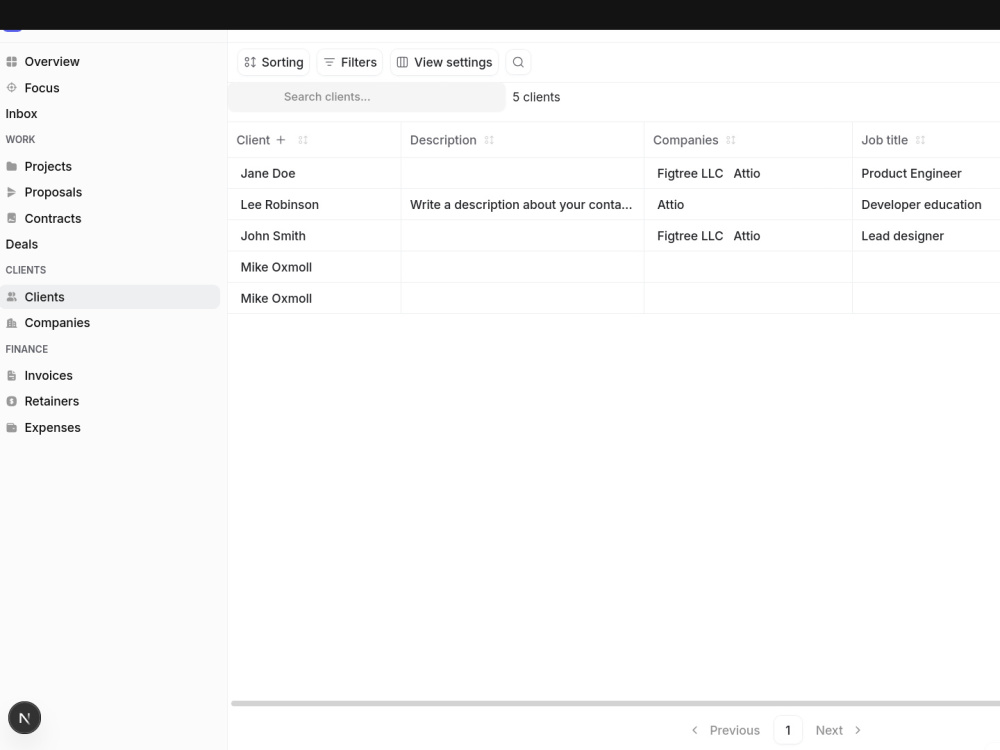Sort by the Job title column arrows

click(x=920, y=140)
